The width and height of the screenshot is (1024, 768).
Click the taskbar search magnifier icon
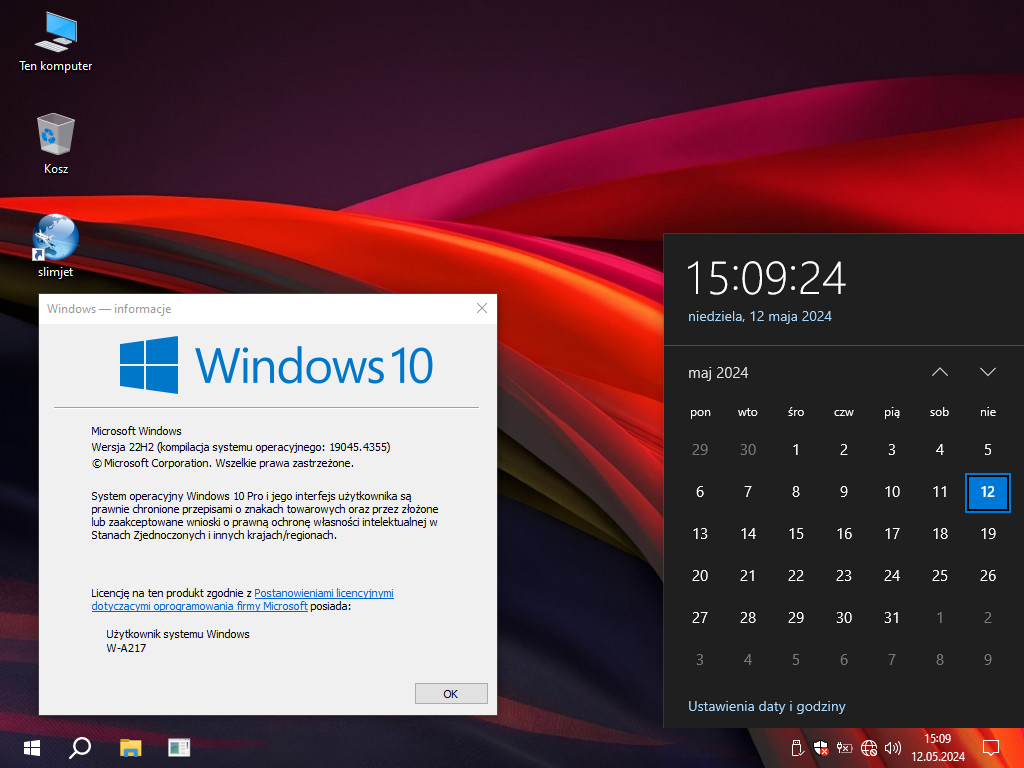tap(80, 747)
